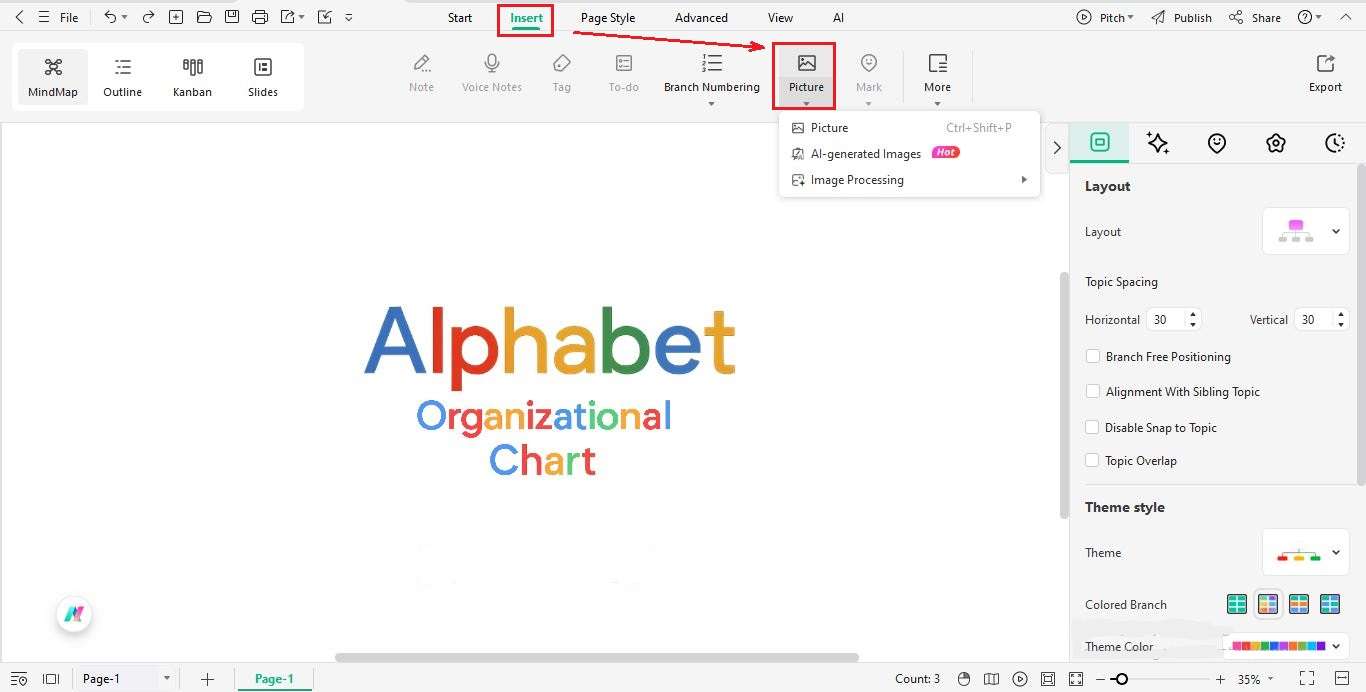Add a To-do item
This screenshot has height=692, width=1366.
[x=624, y=73]
